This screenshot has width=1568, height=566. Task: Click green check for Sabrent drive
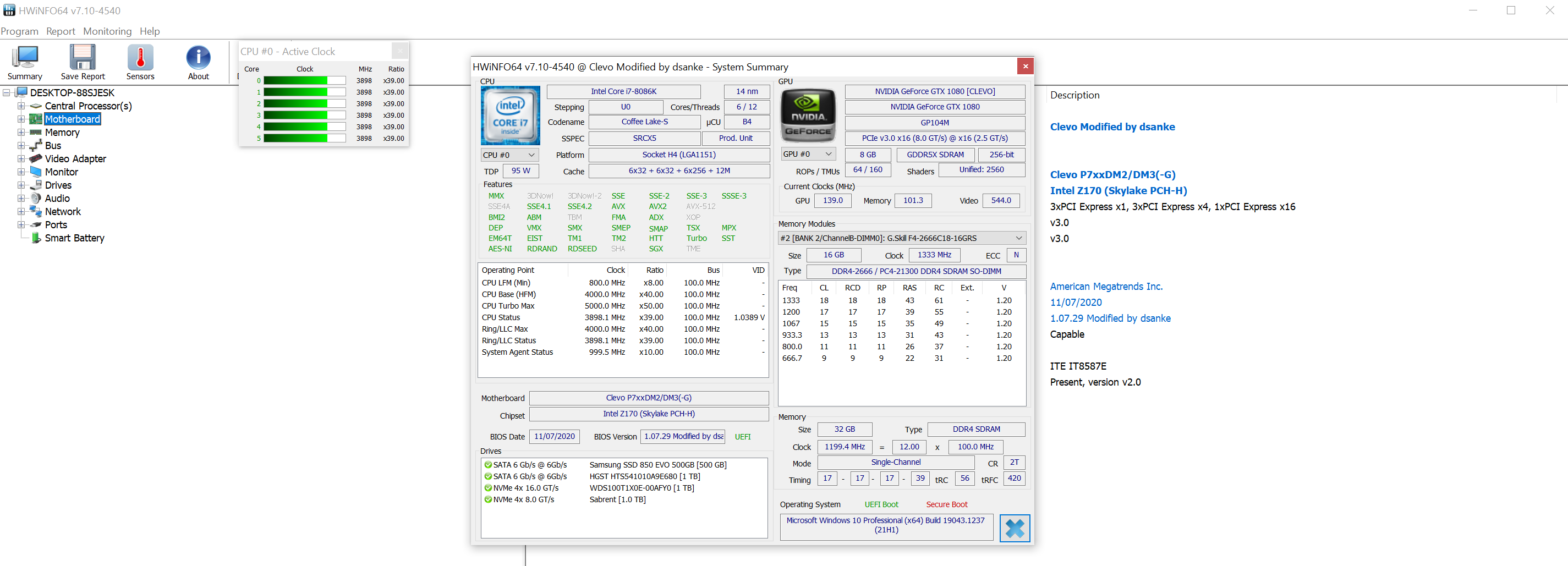point(487,499)
